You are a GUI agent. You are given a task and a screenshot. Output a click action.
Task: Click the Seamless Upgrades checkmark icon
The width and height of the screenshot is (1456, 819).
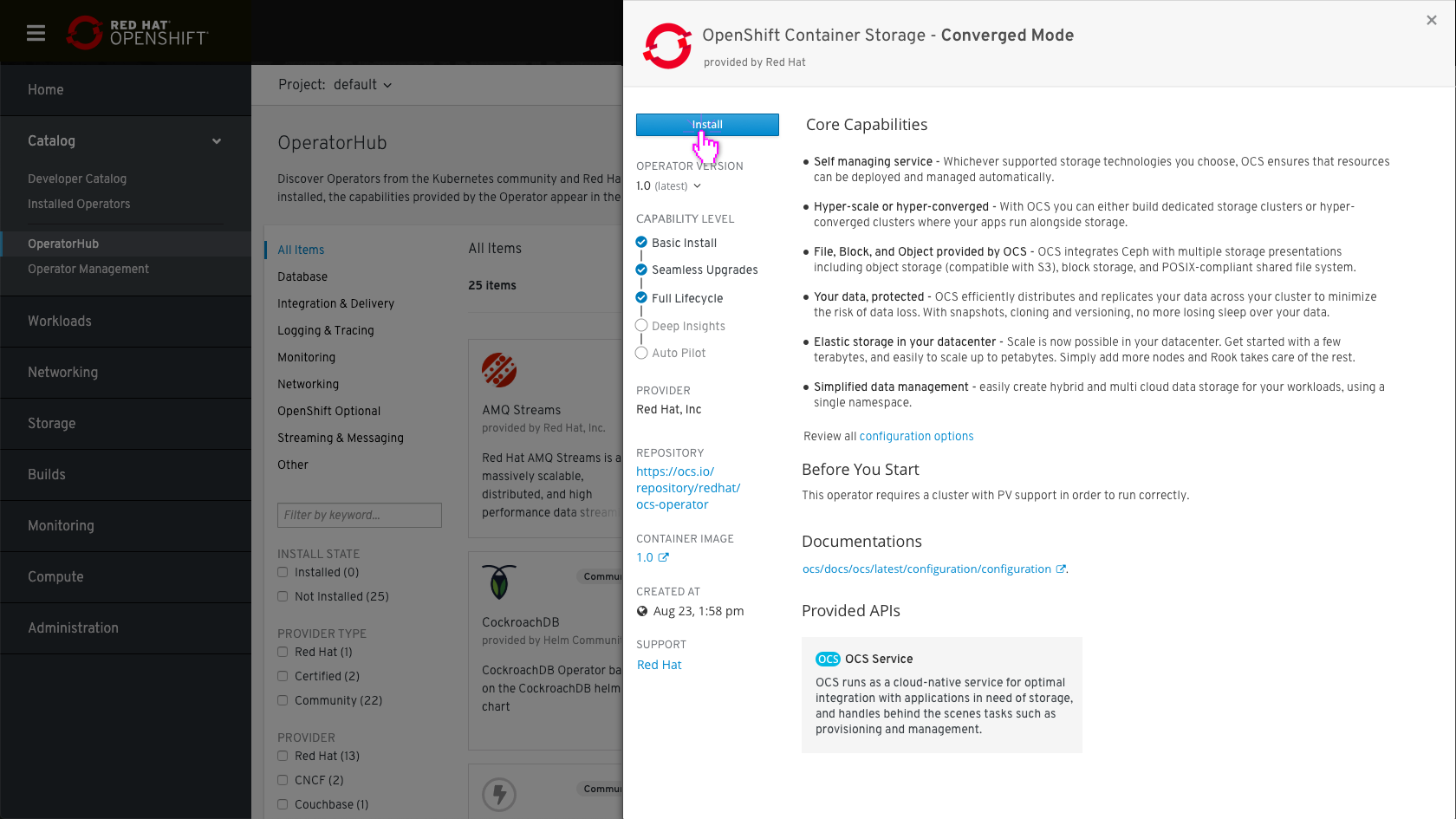coord(641,270)
